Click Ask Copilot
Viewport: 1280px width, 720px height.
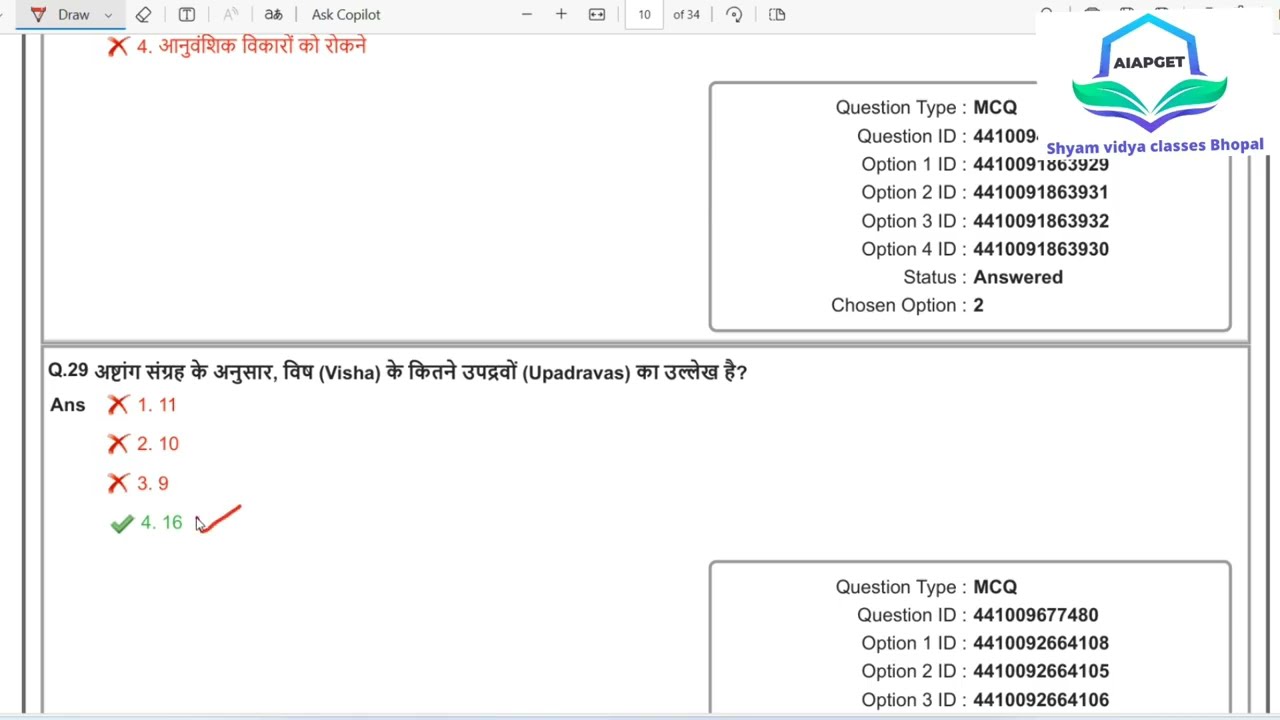tap(346, 14)
